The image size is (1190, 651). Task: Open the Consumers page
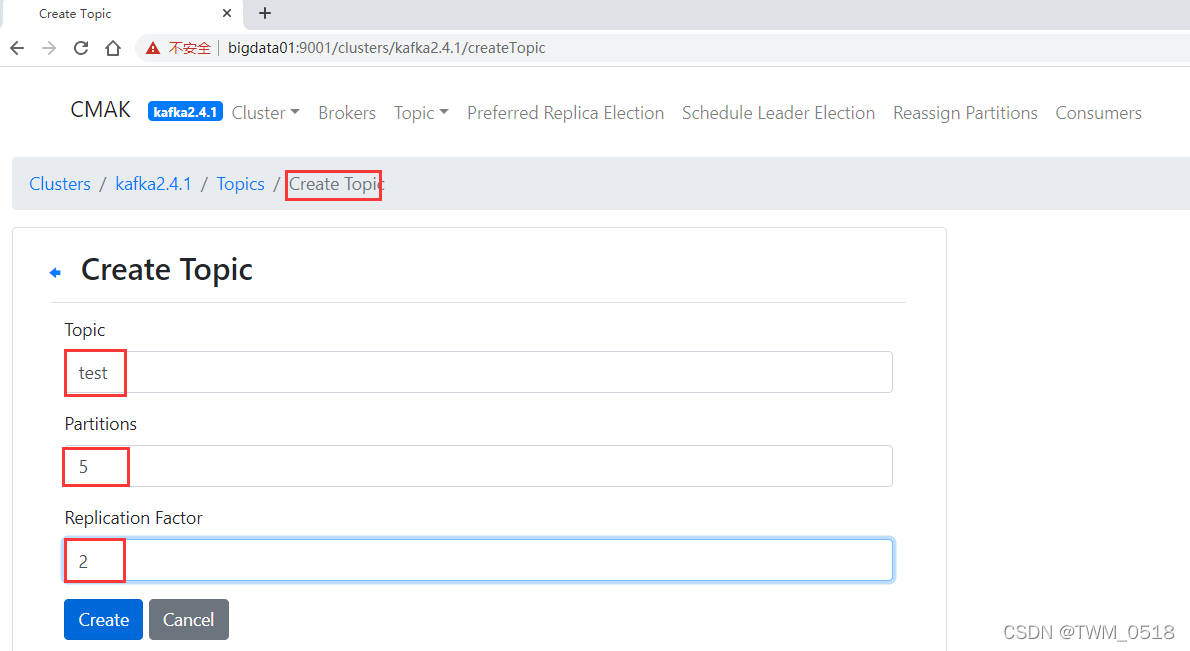[x=1098, y=112]
